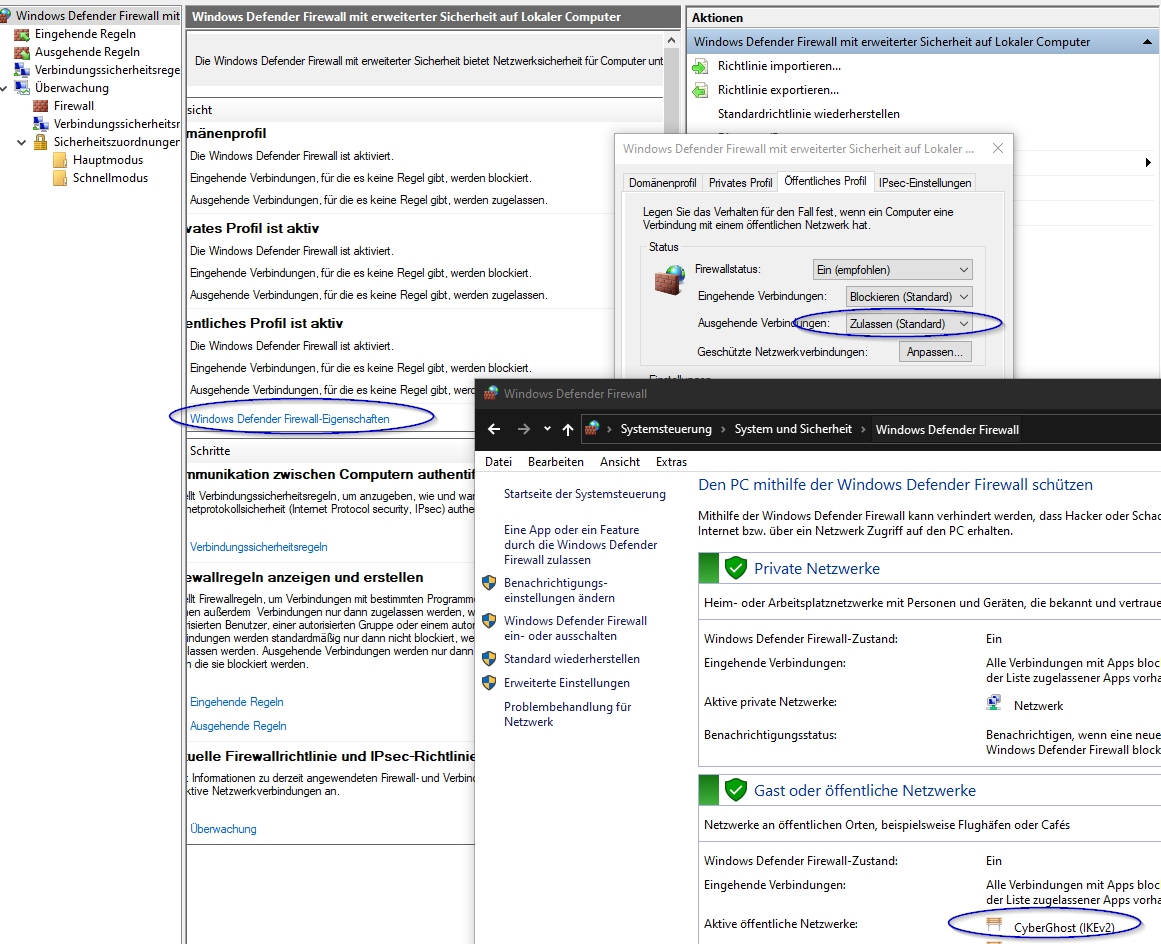Select the Hauptmodus tree item
Screen dimensions: 1161x944
[x=107, y=160]
